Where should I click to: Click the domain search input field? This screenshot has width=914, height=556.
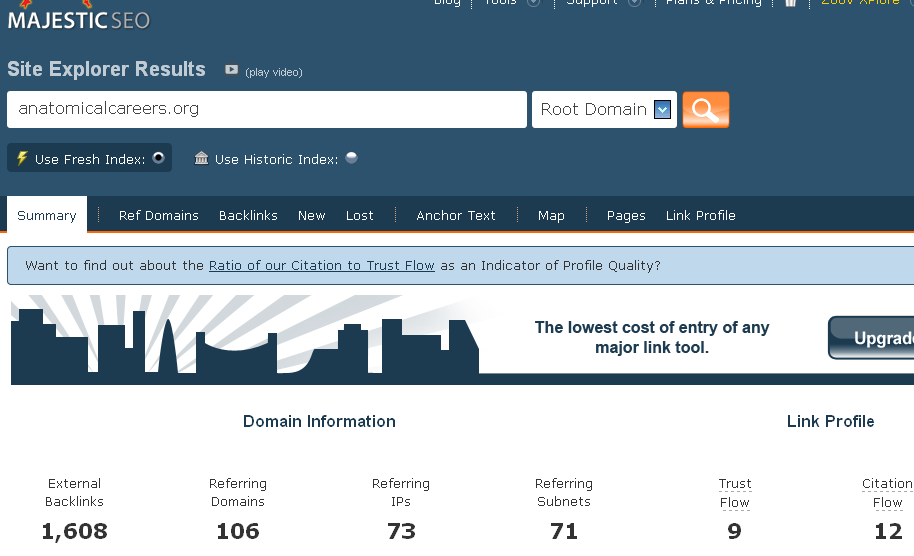(267, 109)
